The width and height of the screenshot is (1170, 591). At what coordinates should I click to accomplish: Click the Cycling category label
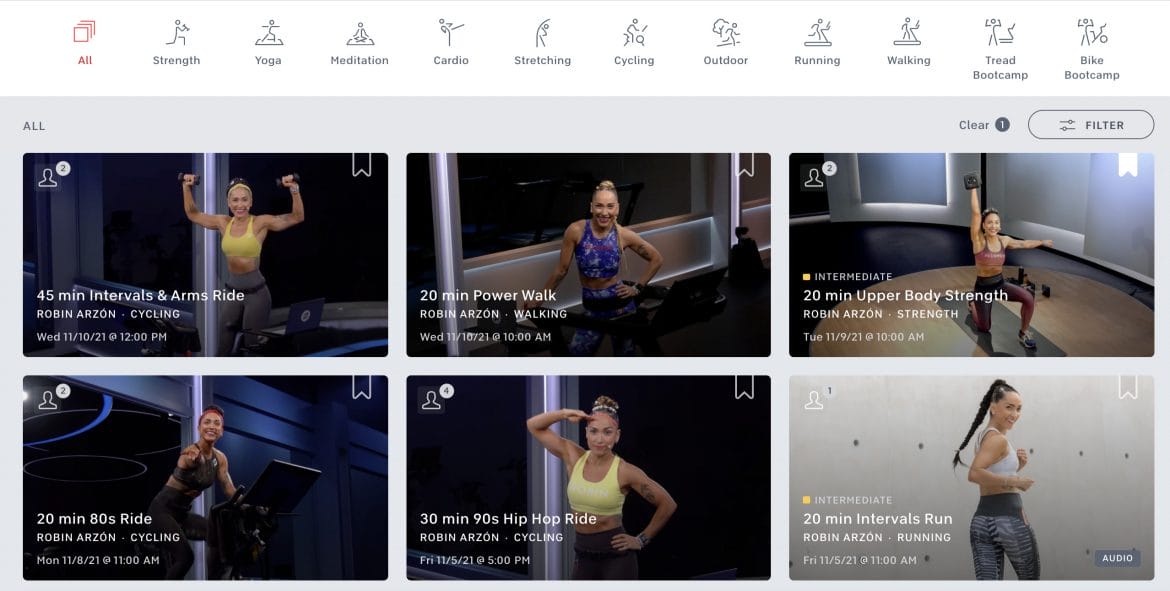pos(634,60)
